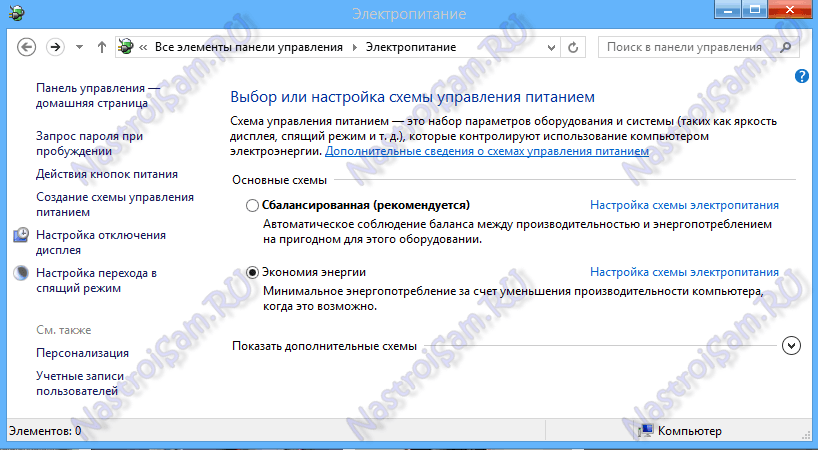
Task: Select the Сбалансированная power plan
Action: 252,206
